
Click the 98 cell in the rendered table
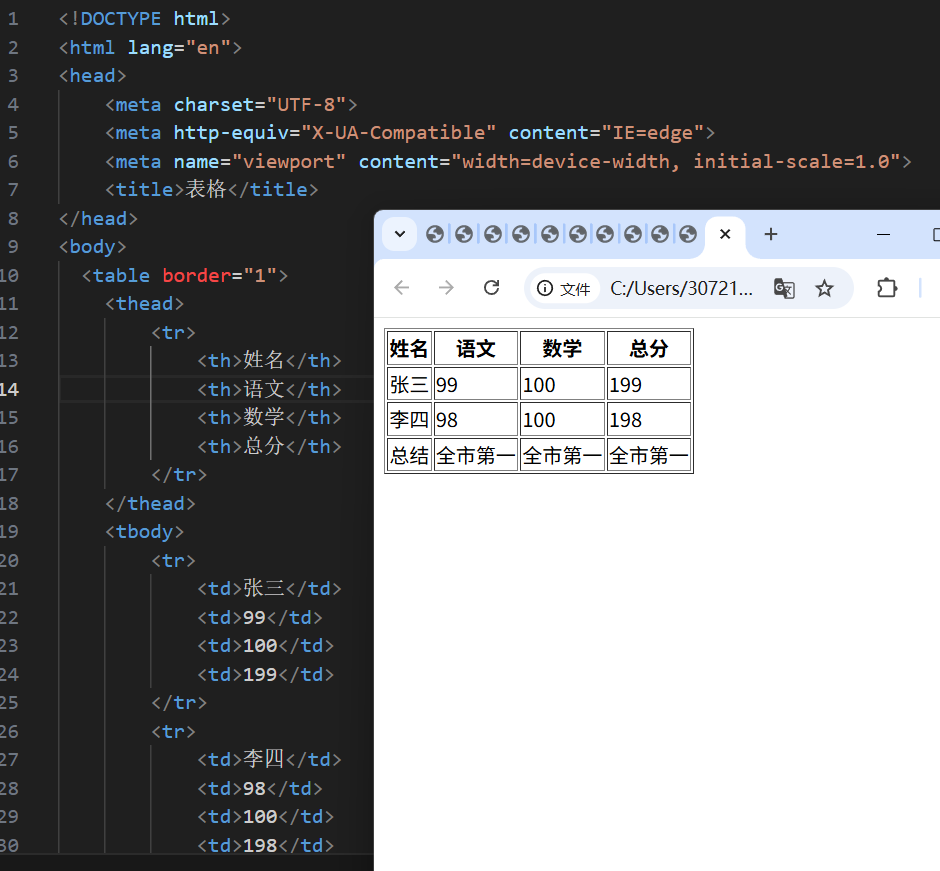click(475, 420)
